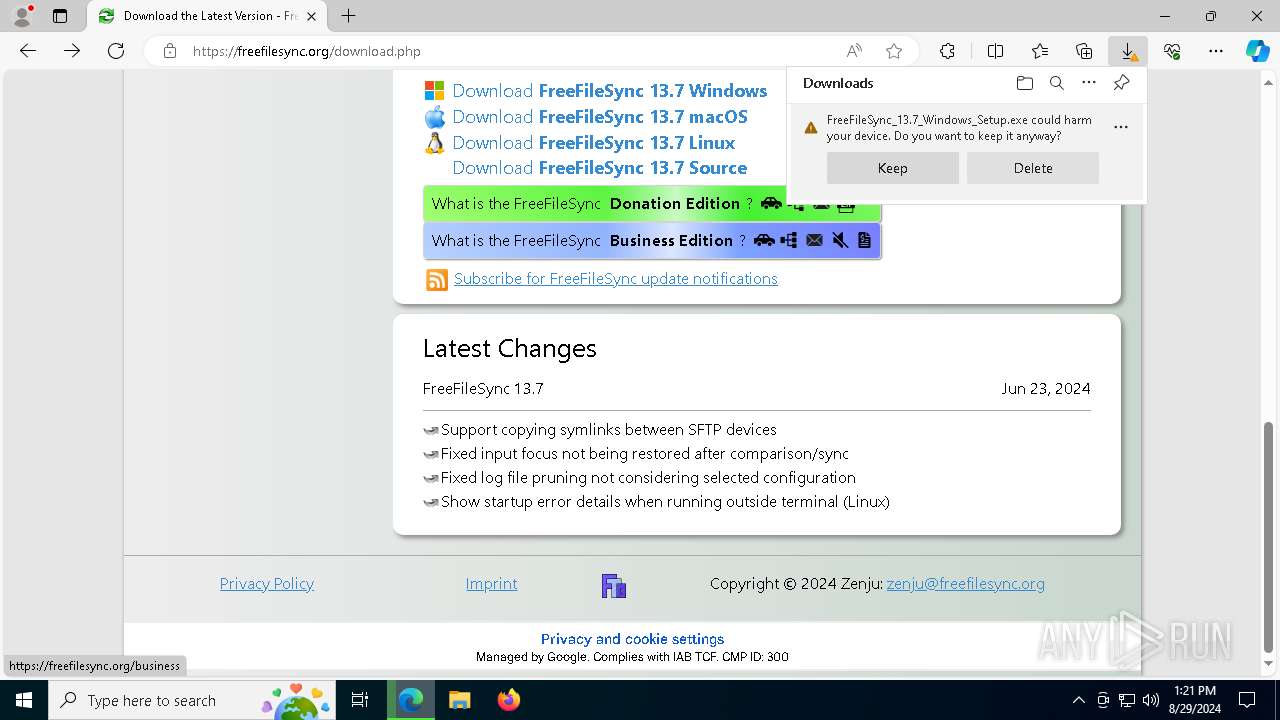Download FreeFileSync 13.7 macOS
The image size is (1280, 720).
click(600, 117)
